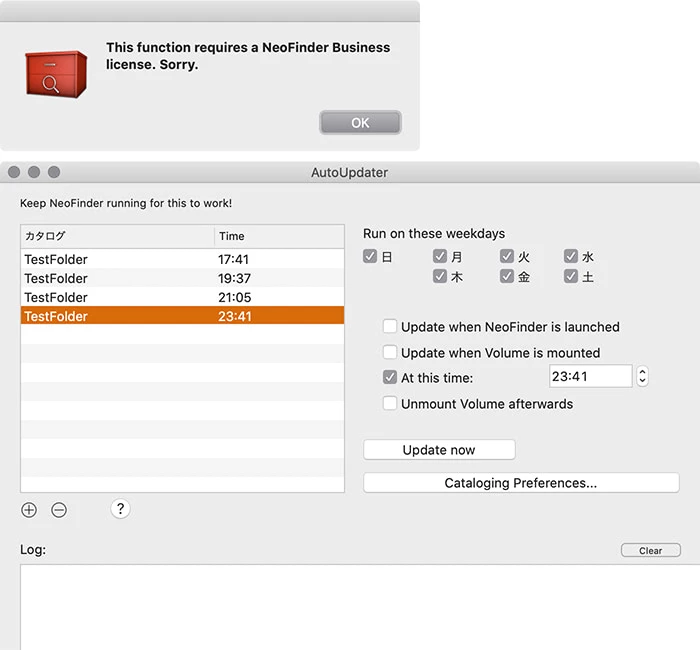
Task: Click into the 23:41 time field
Action: tap(591, 376)
